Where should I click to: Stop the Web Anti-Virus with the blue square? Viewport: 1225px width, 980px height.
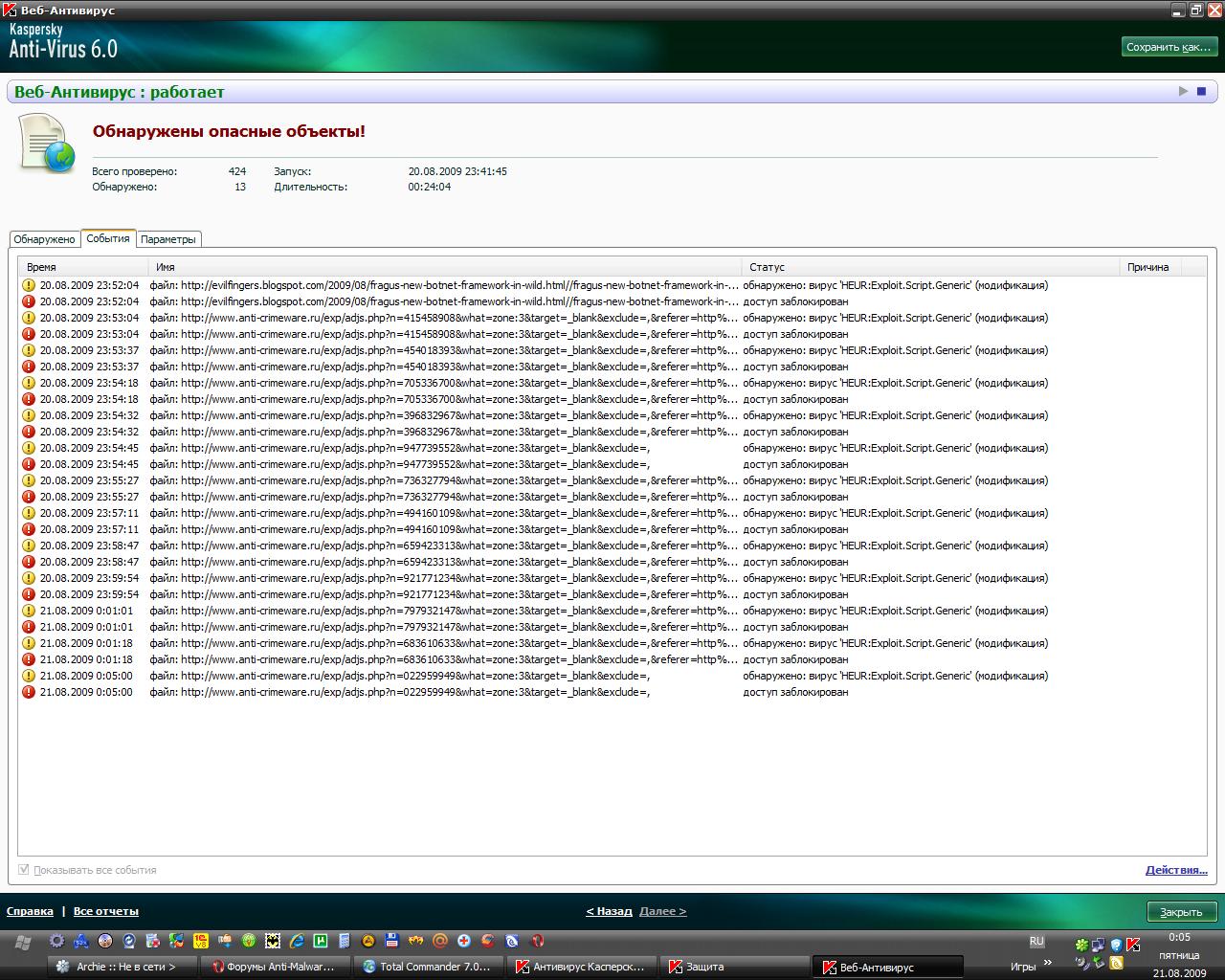[1201, 91]
